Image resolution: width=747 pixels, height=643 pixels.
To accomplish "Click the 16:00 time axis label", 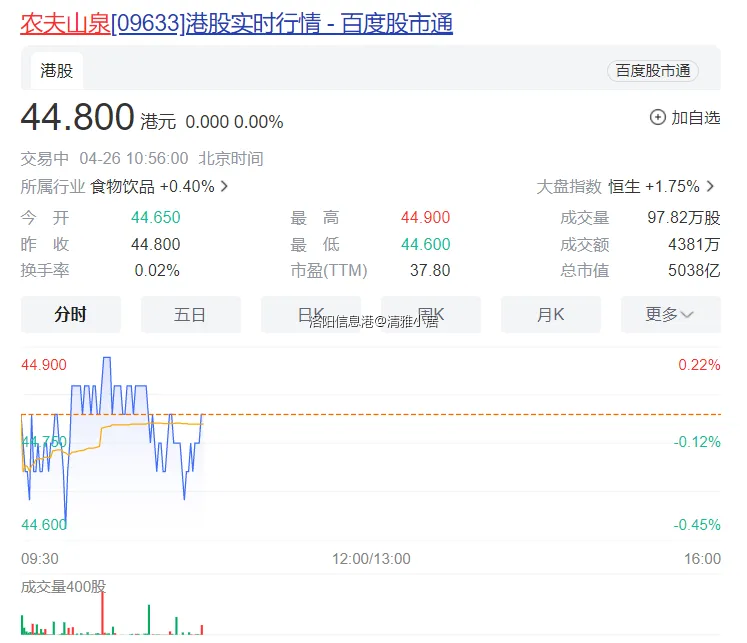I will point(702,559).
